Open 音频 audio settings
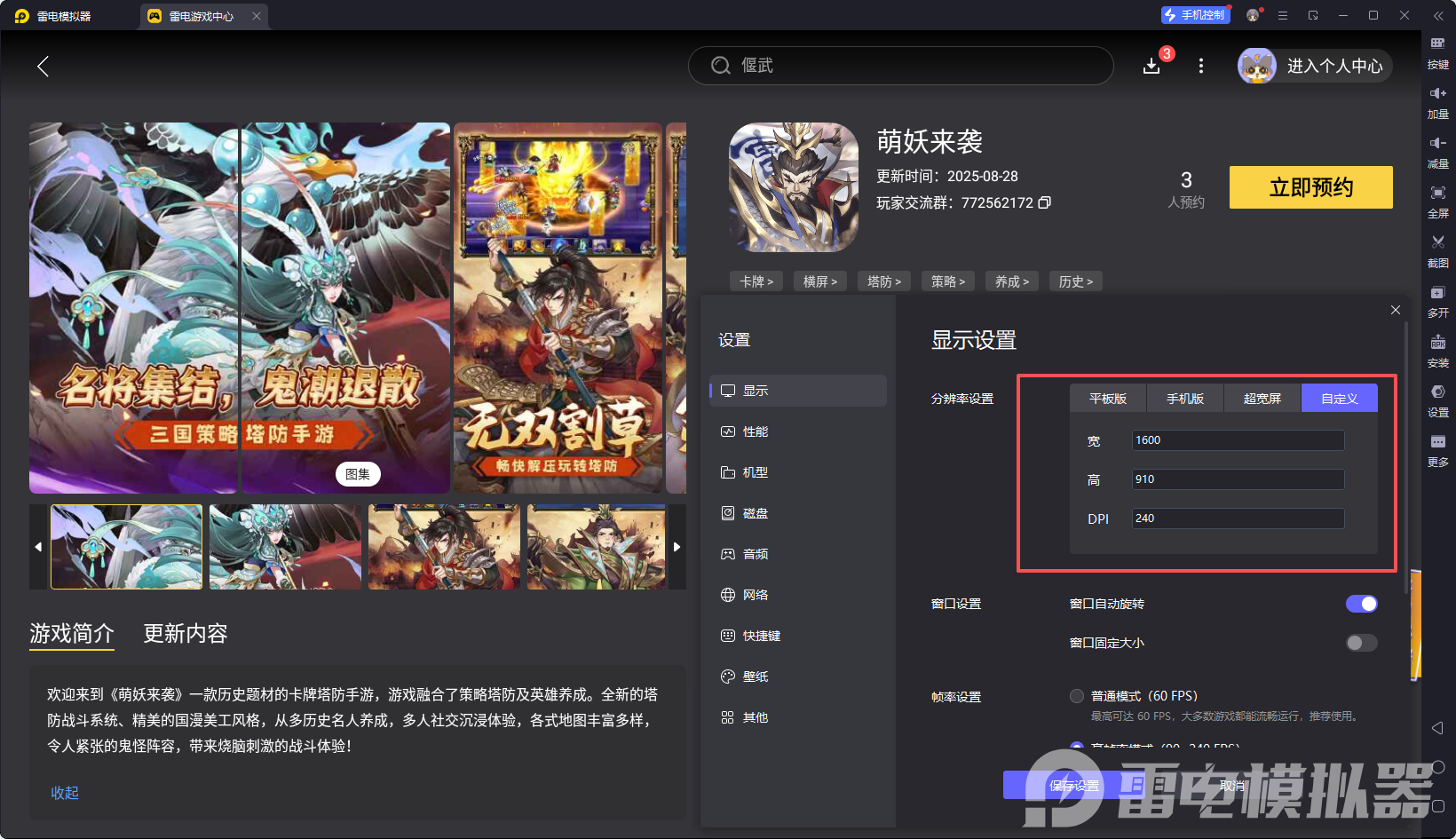 point(797,554)
